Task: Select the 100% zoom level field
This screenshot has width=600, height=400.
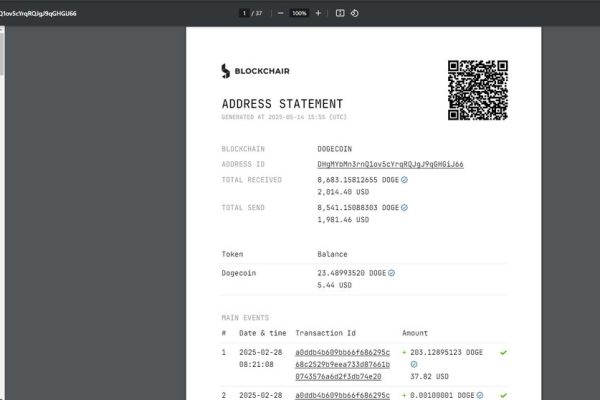Action: (x=299, y=13)
